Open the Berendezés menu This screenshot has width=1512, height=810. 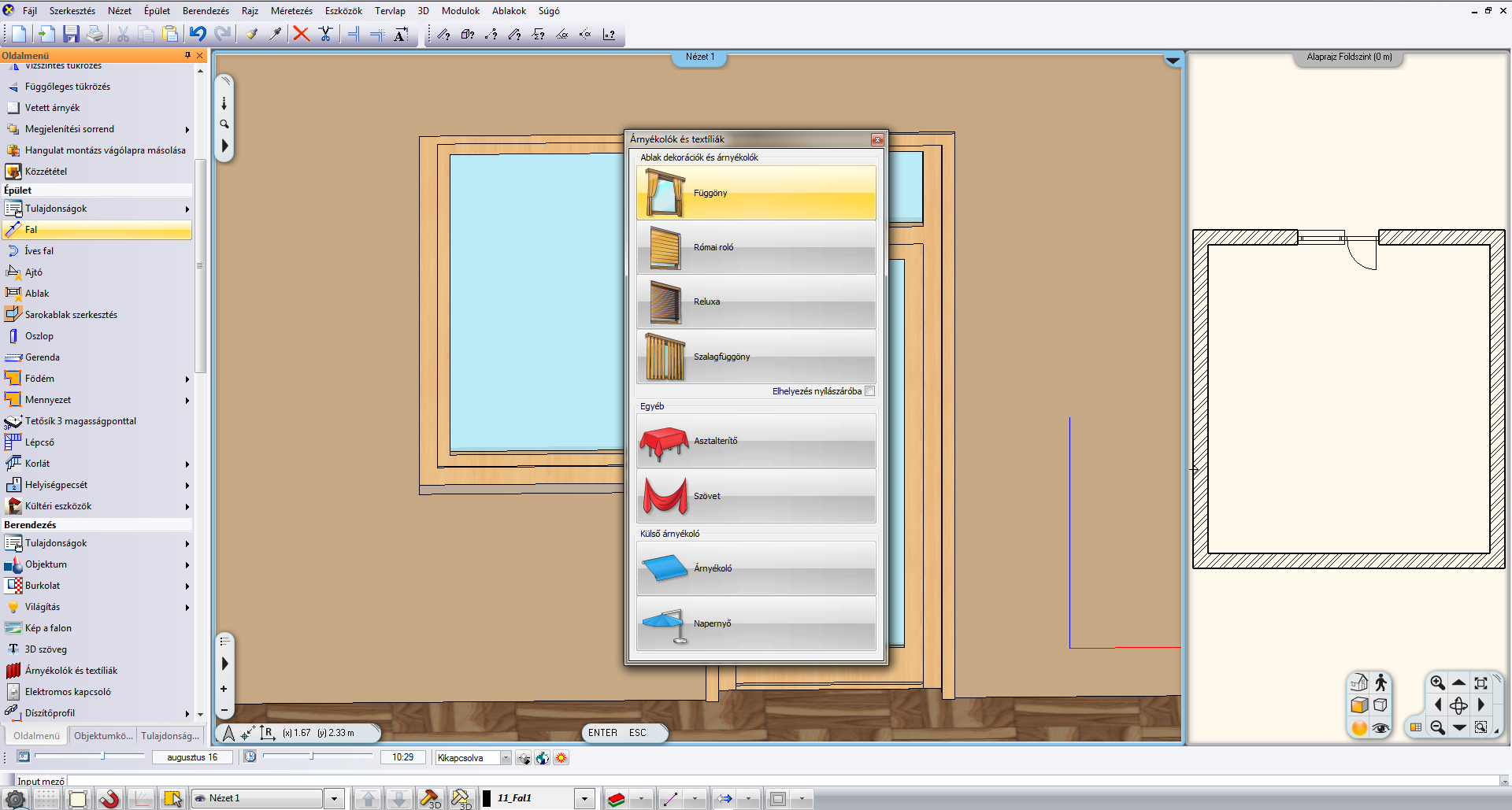pos(206,11)
